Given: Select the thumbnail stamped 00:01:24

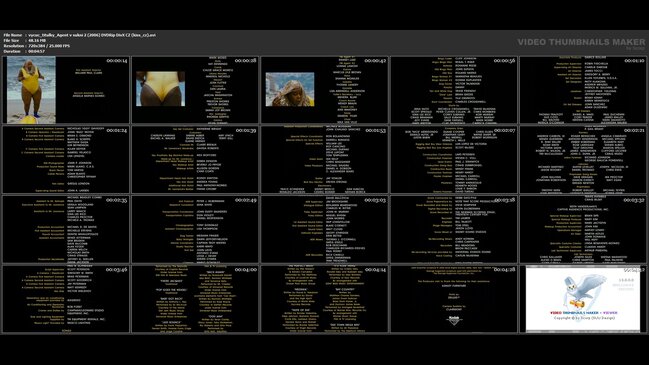Looking at the screenshot, I should pos(66,160).
